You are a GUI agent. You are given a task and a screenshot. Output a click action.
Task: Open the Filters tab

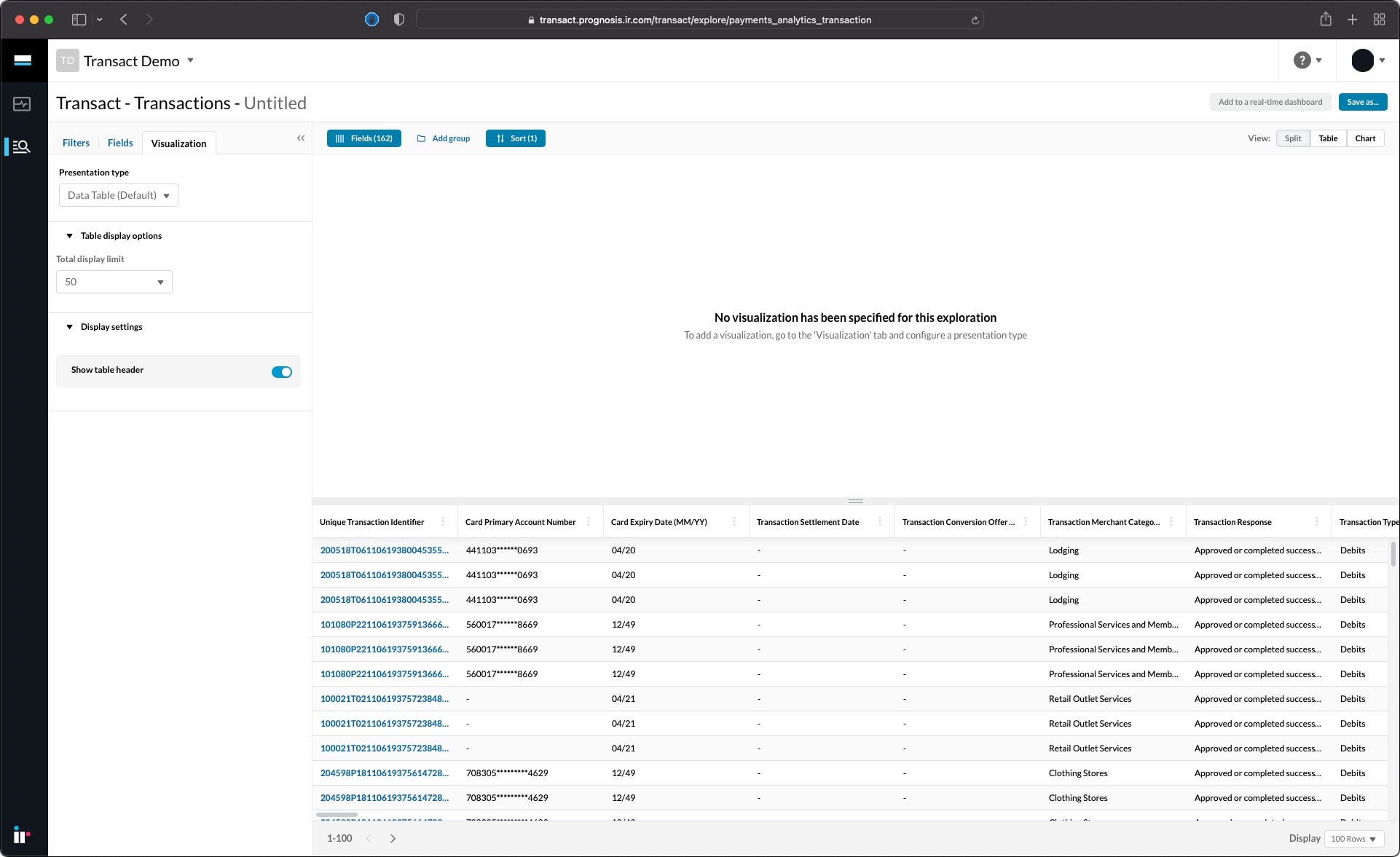click(x=76, y=143)
